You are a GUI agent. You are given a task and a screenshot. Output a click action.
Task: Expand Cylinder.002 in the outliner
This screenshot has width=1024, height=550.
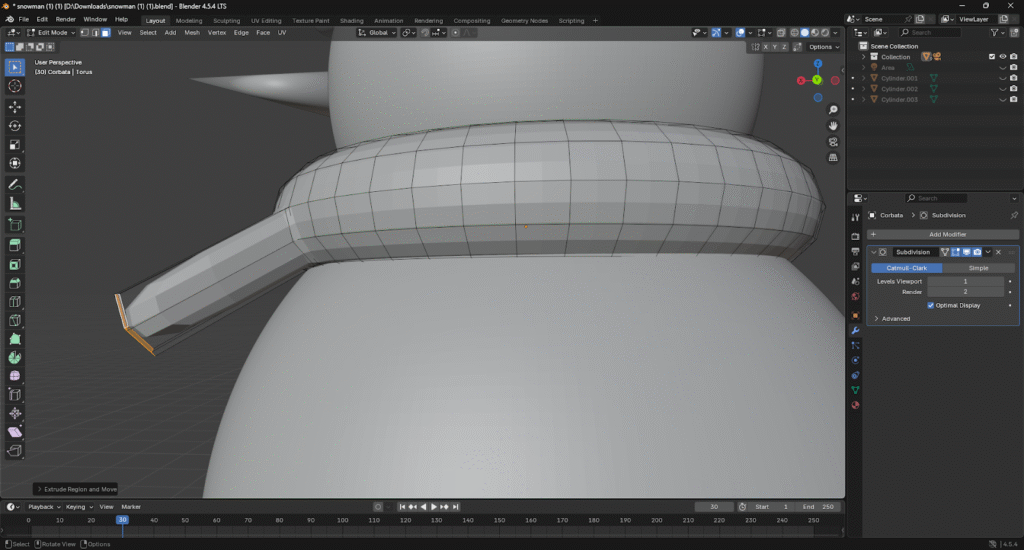864,89
